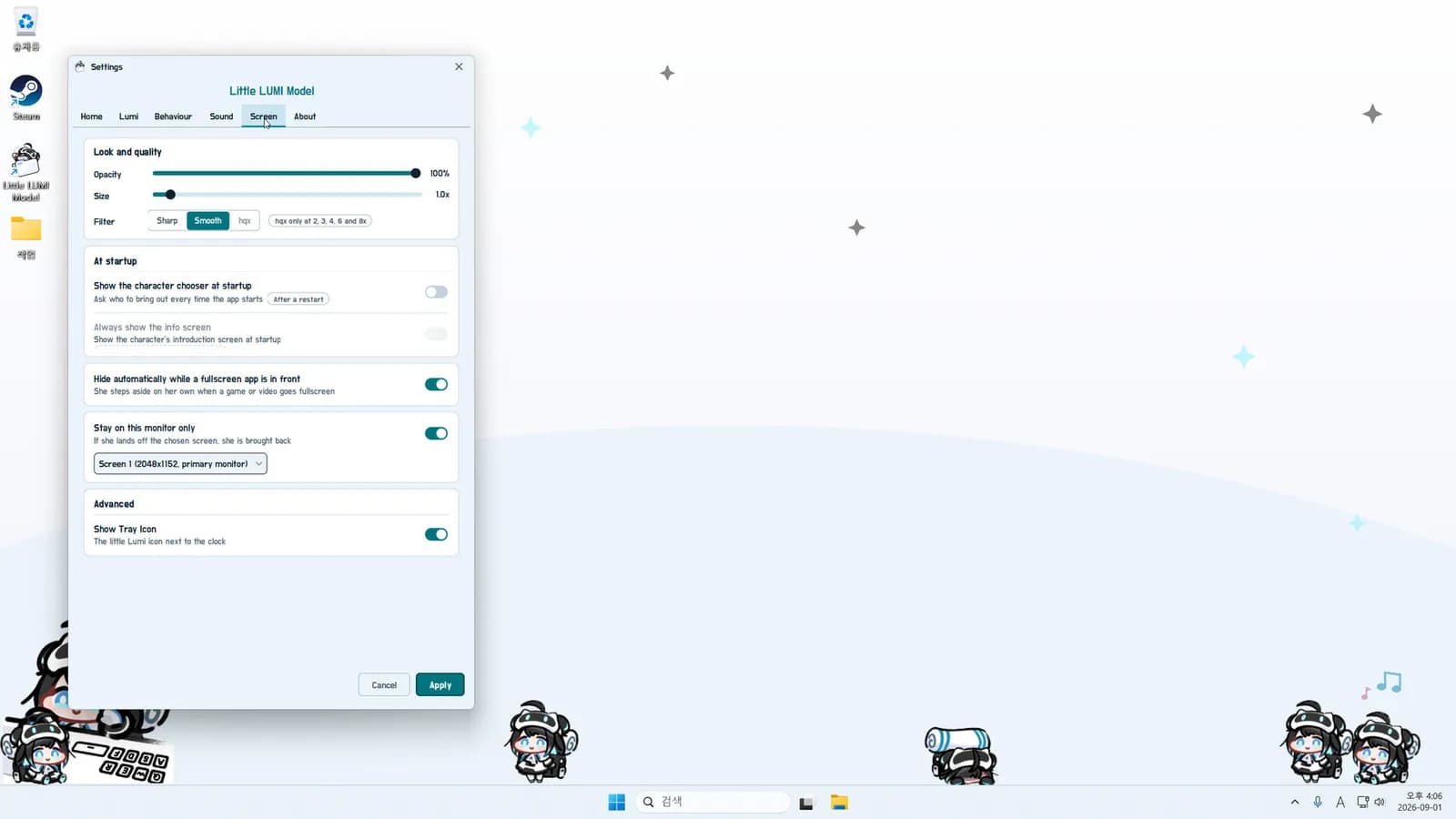The width and height of the screenshot is (1456, 819).
Task: Click 'If she lands off the chosen screen' description
Action: (192, 440)
